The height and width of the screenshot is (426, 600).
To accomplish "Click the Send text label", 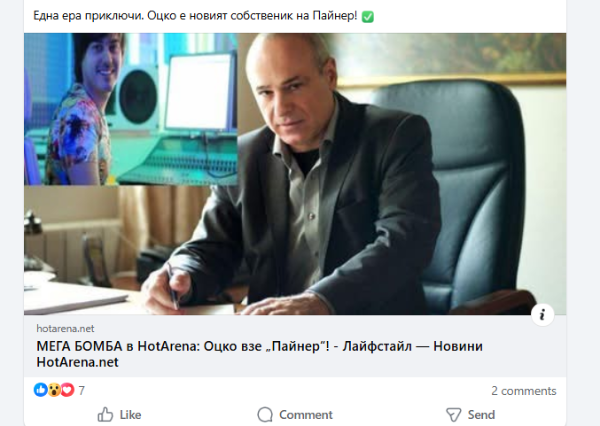I will (481, 415).
